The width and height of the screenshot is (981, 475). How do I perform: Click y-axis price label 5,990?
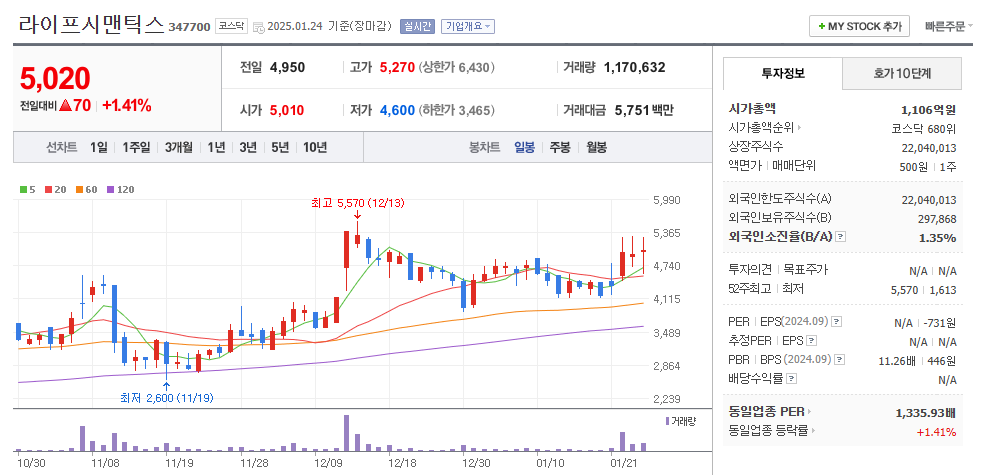667,200
